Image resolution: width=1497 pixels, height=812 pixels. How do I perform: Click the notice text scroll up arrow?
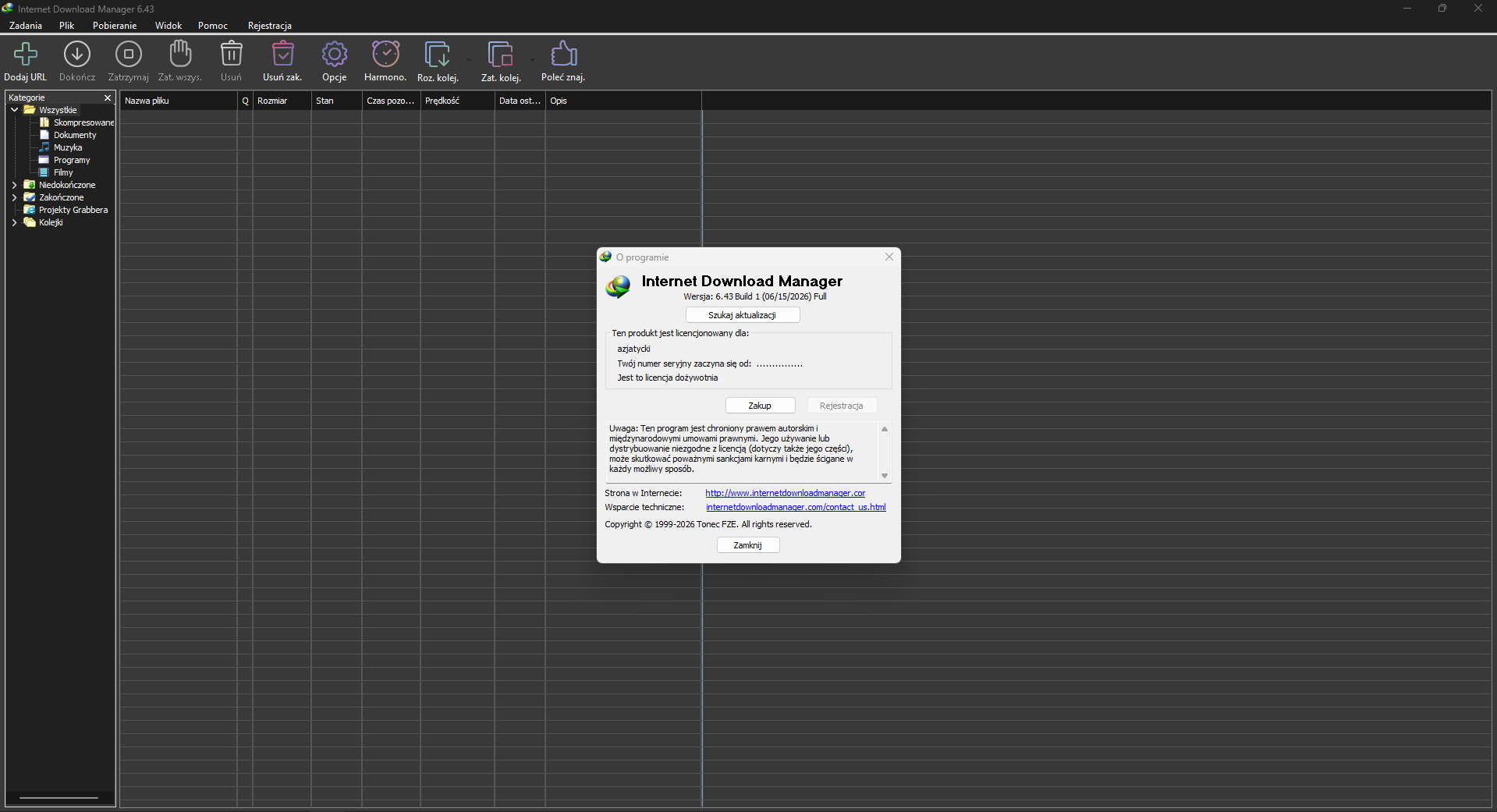click(885, 429)
